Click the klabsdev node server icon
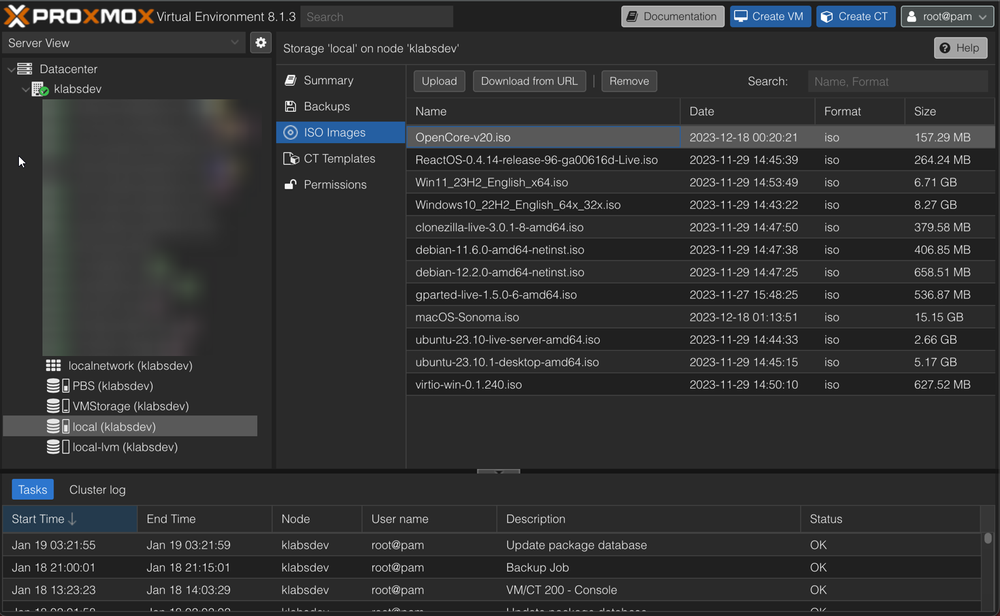1000x616 pixels. click(x=40, y=89)
